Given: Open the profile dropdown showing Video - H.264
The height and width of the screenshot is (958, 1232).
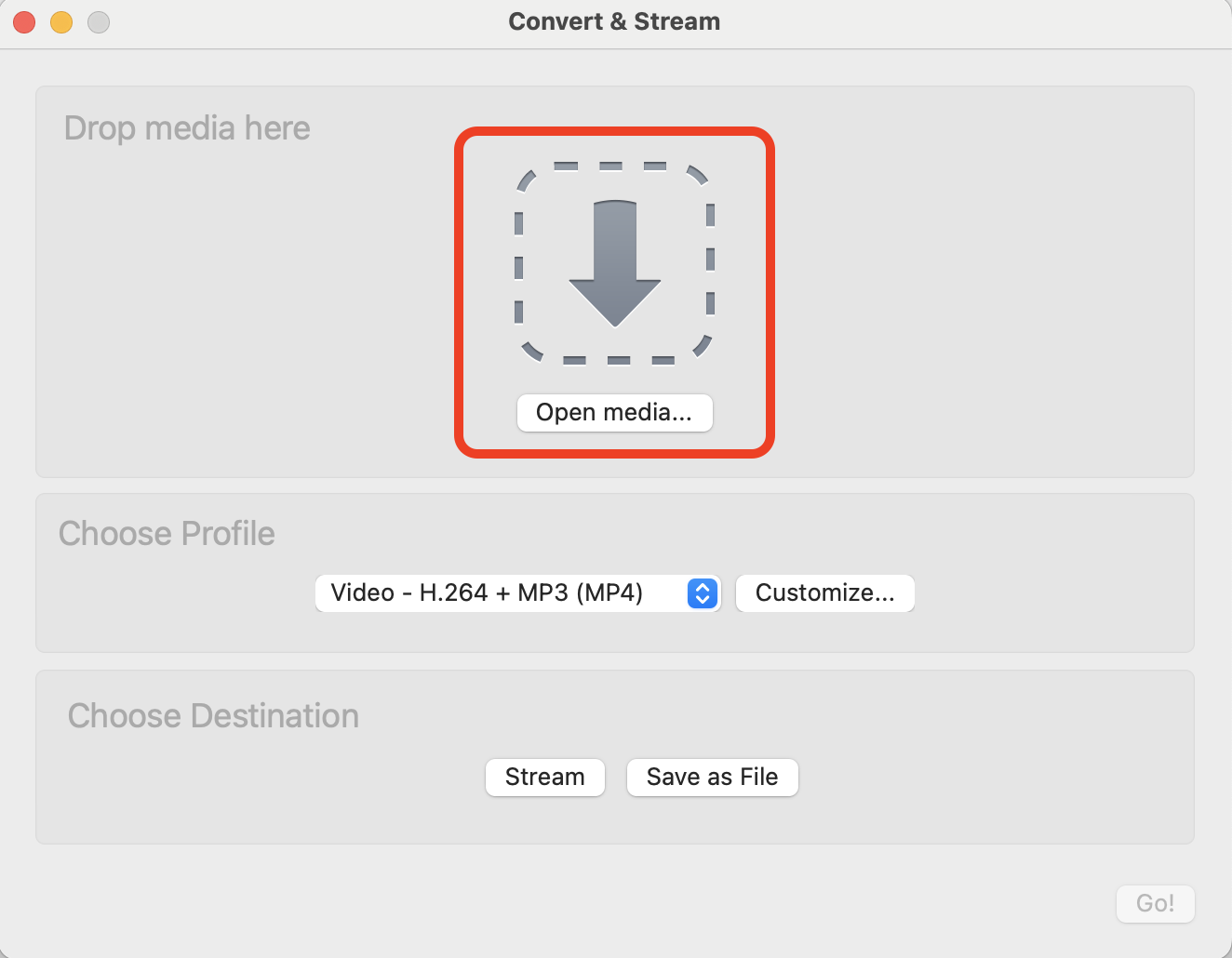Looking at the screenshot, I should point(517,593).
